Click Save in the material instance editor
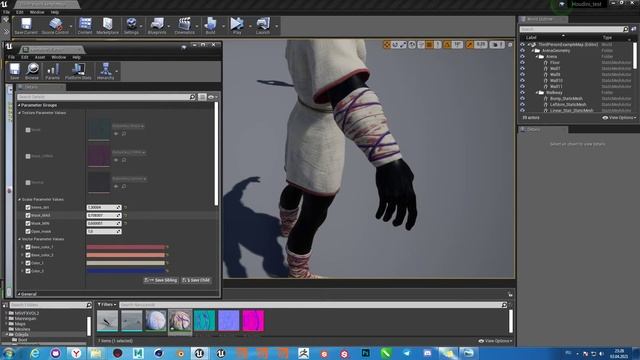The height and width of the screenshot is (360, 640). tap(14, 71)
